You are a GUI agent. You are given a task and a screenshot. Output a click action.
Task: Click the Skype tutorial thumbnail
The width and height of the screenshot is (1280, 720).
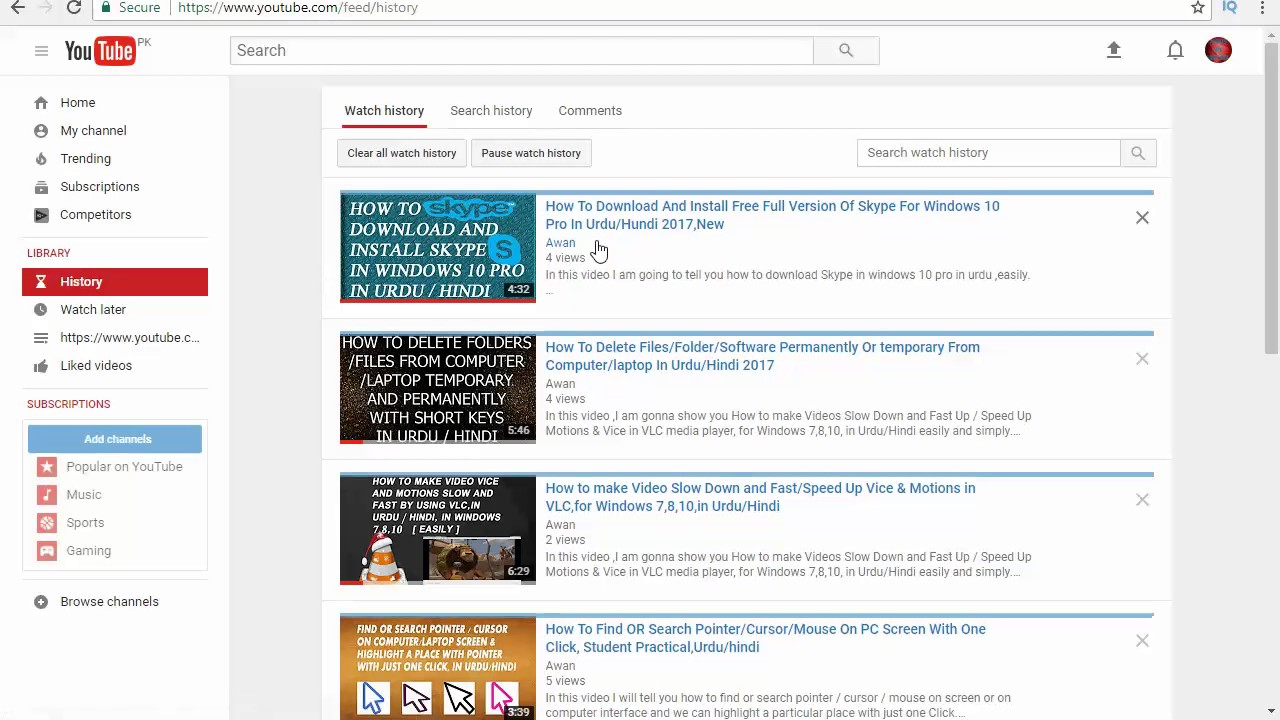(x=438, y=248)
